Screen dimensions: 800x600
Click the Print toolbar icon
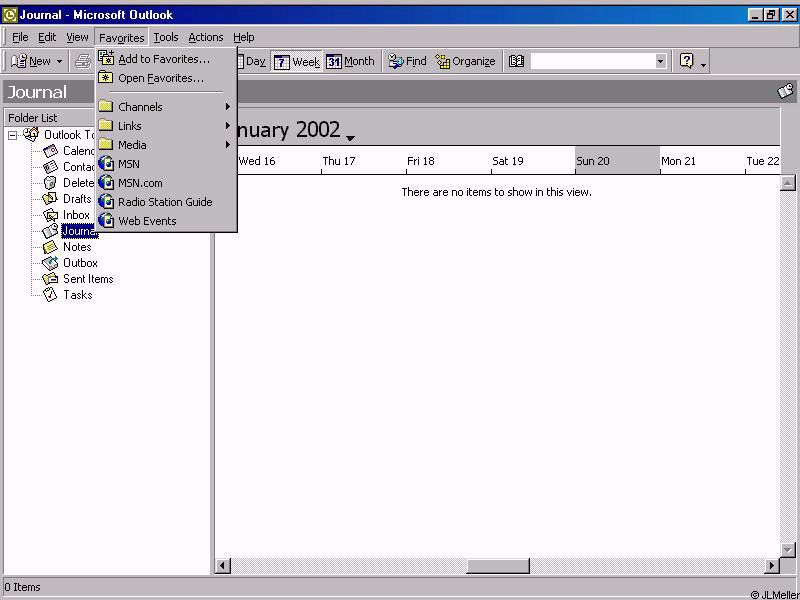point(83,61)
